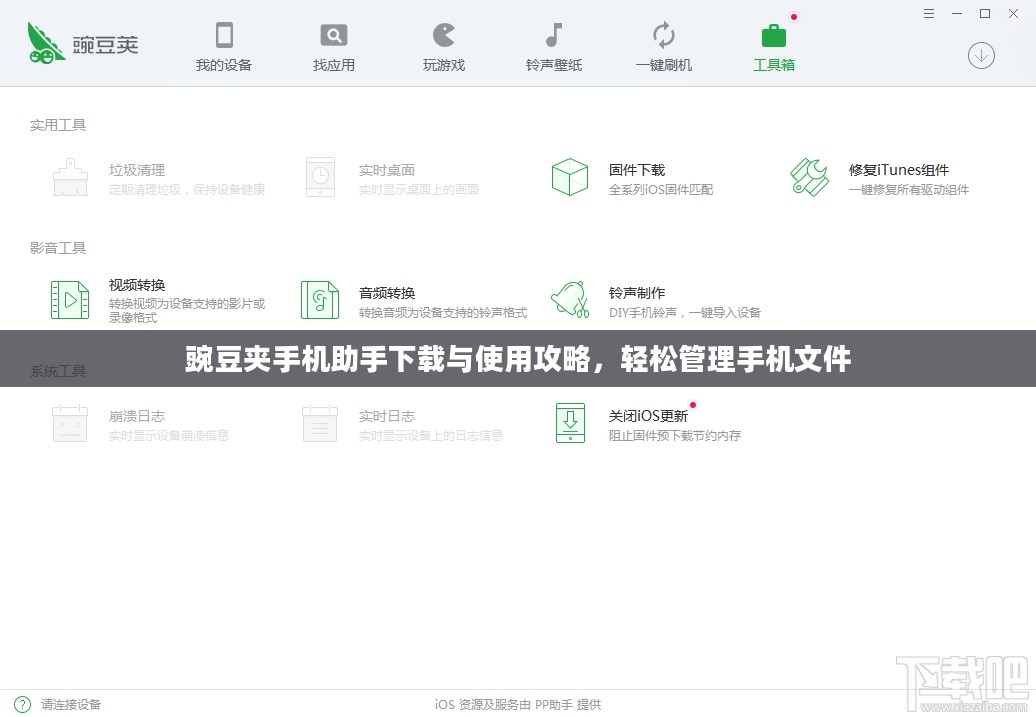
Task: Open the 音频转换 tool
Action: pos(387,293)
